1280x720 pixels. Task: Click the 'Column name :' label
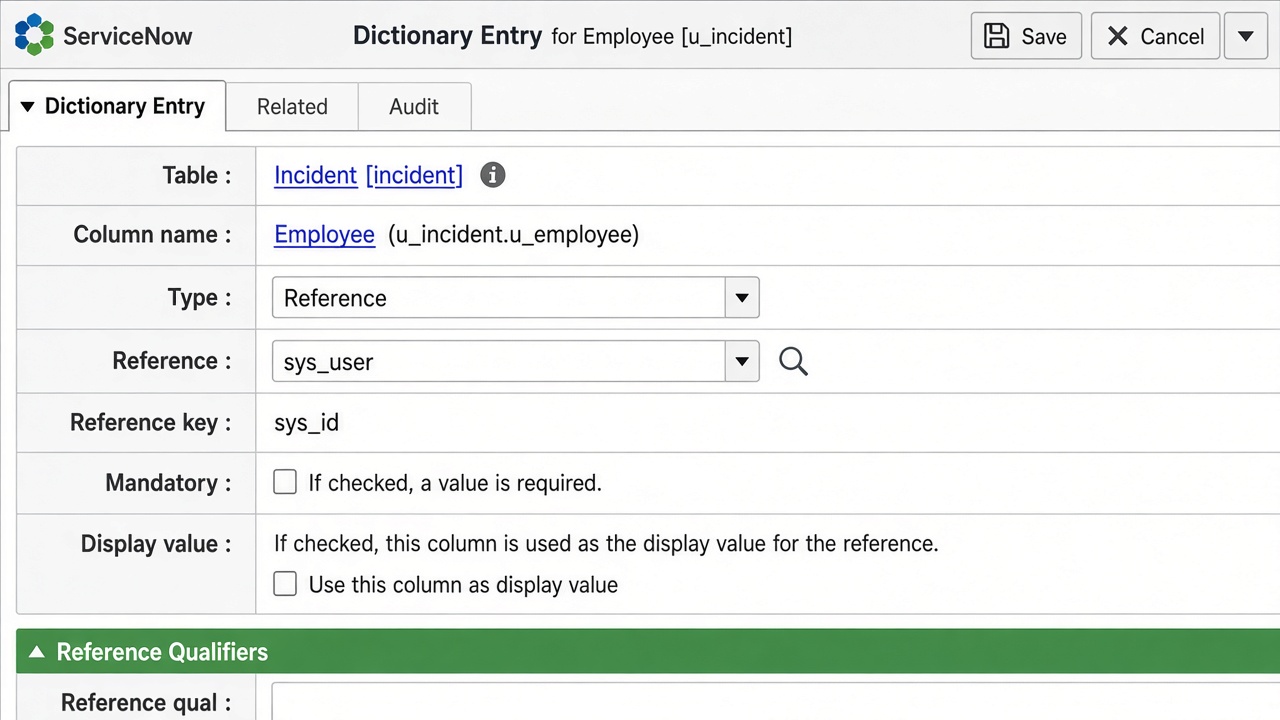(x=152, y=234)
